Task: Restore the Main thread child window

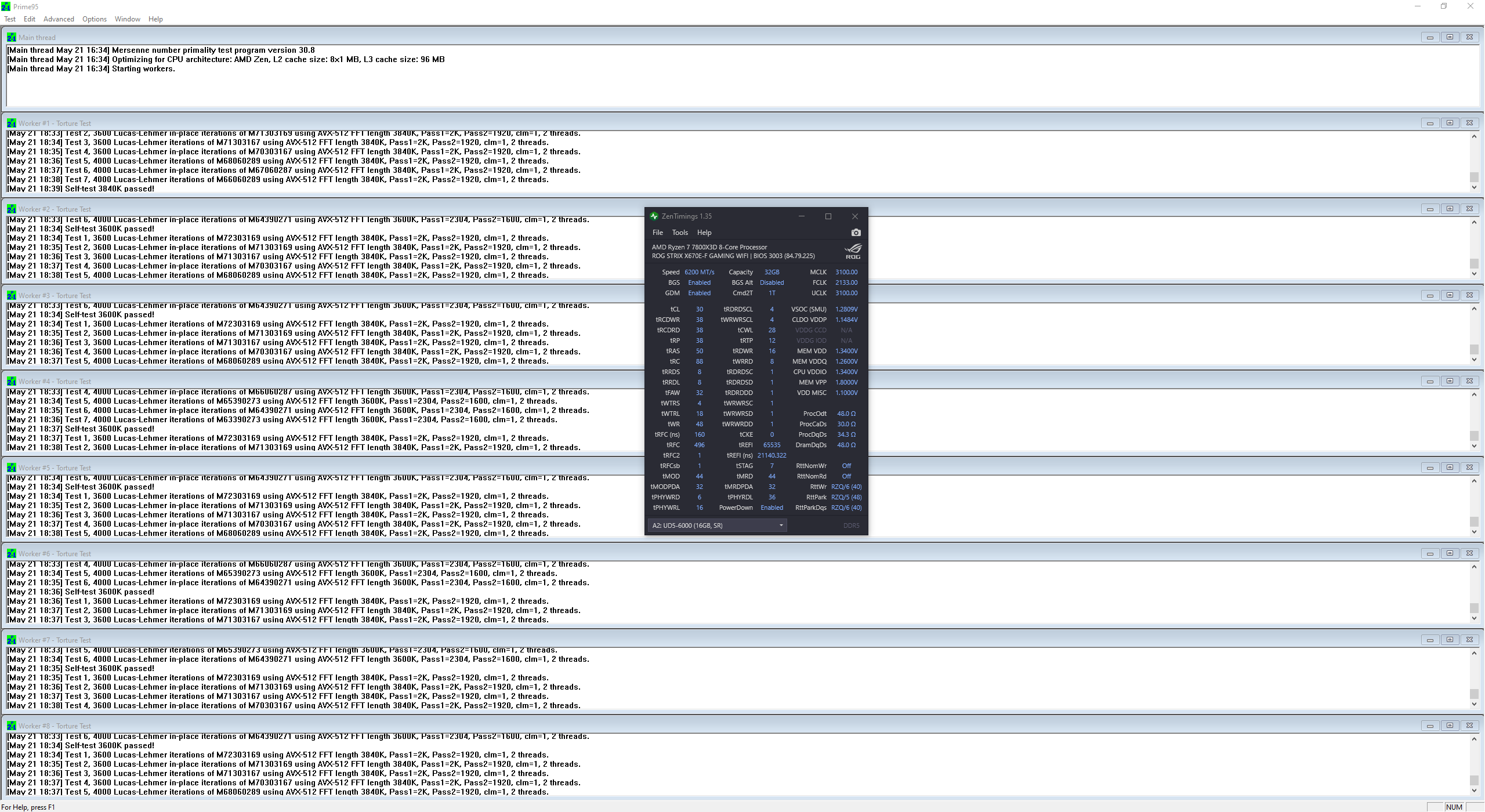Action: tap(1450, 37)
